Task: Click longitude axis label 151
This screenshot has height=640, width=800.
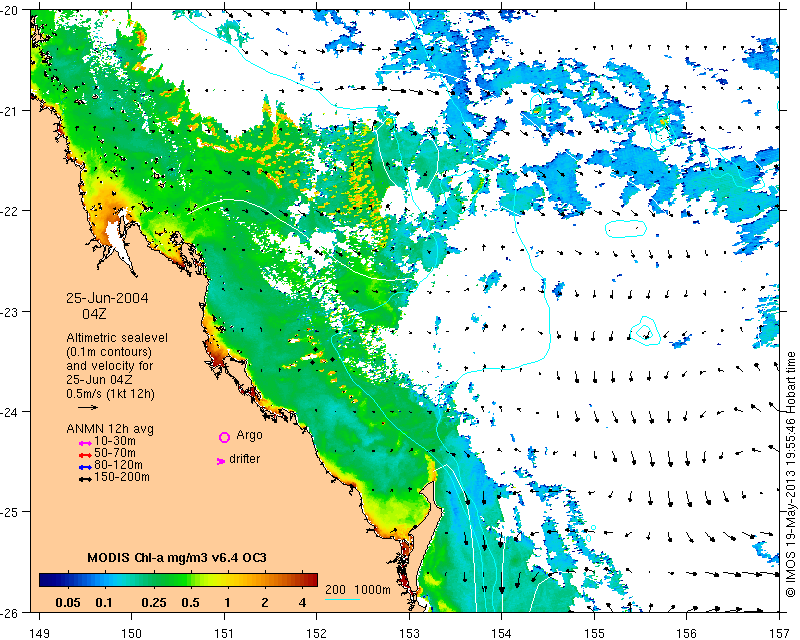Action: [x=224, y=633]
